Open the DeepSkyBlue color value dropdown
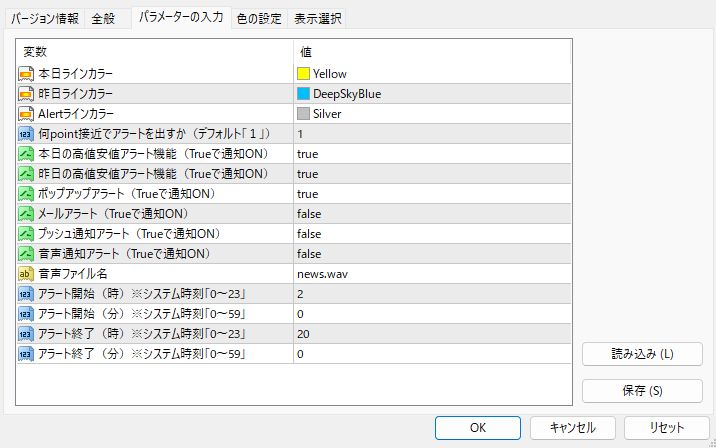The height and width of the screenshot is (448, 716). [430, 94]
